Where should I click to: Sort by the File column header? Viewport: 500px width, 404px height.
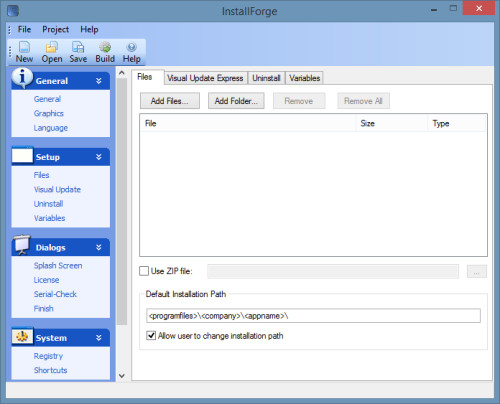click(248, 123)
